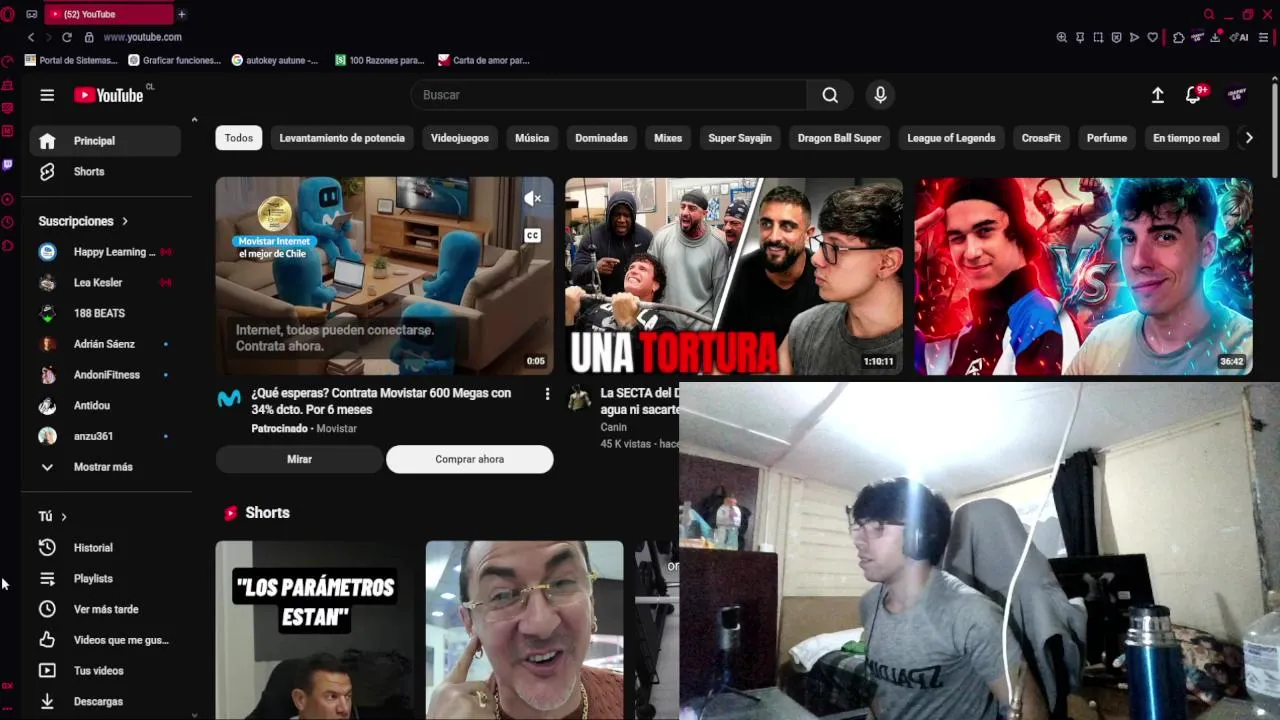Screen dimensions: 1280x720
Task: Open the Movistar ad three-dot menu
Action: tap(547, 394)
